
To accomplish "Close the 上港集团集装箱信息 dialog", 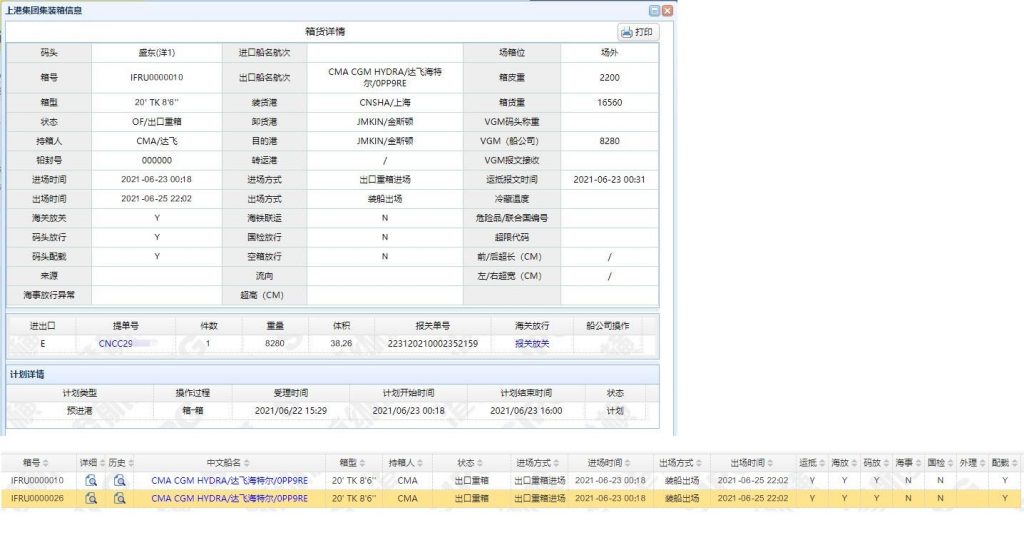I will (668, 10).
